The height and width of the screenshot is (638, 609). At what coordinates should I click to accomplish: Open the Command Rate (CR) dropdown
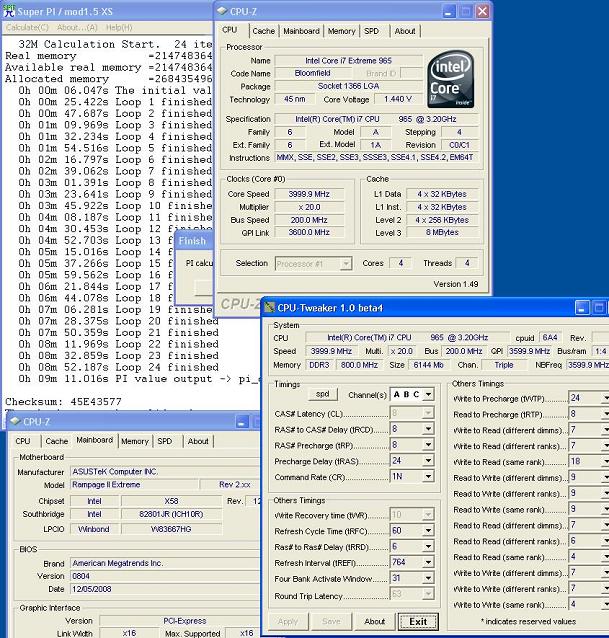pos(428,476)
